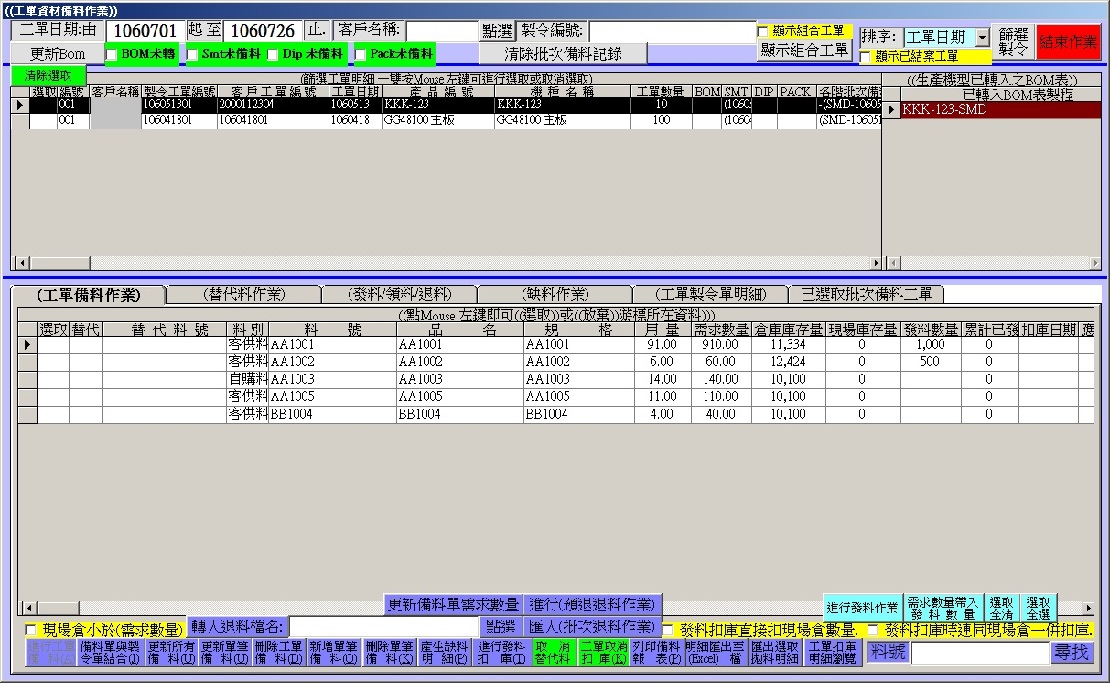Viewport: 1110px width, 684px height.
Task: Select material row AA1002
Action: 558,362
